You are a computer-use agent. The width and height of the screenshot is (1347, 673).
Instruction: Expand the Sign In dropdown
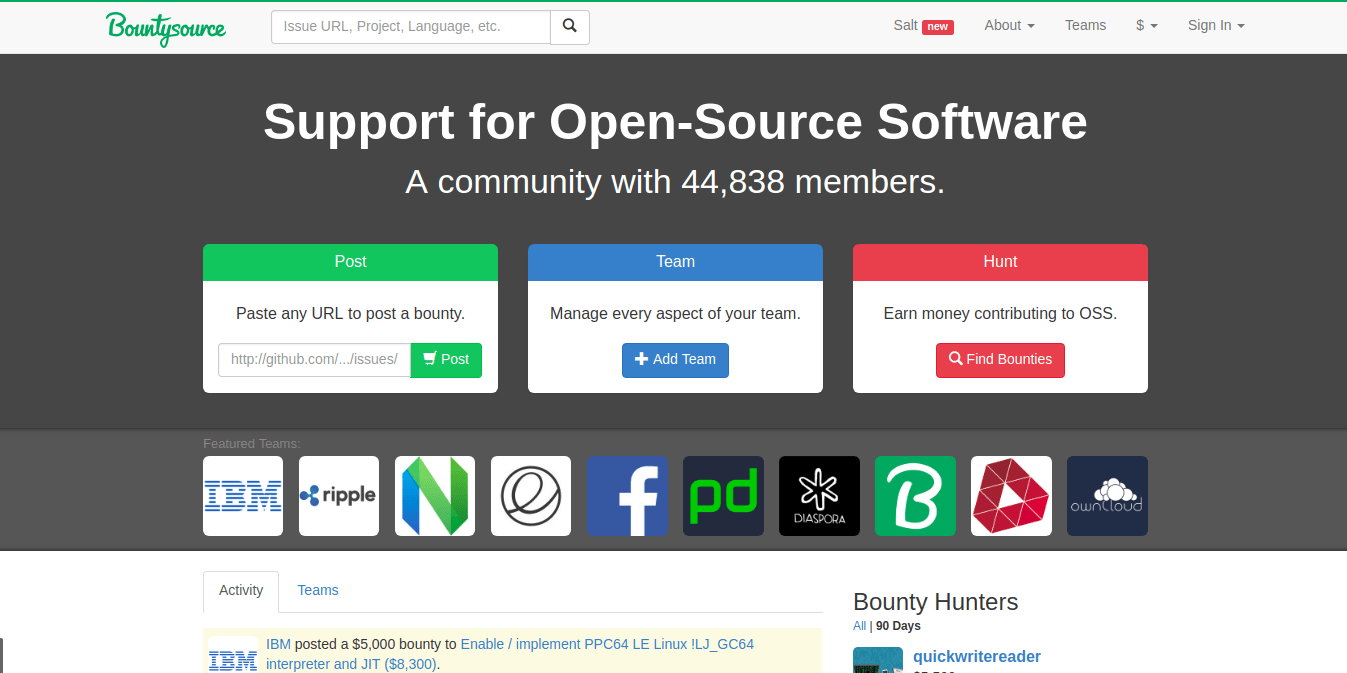(1216, 26)
